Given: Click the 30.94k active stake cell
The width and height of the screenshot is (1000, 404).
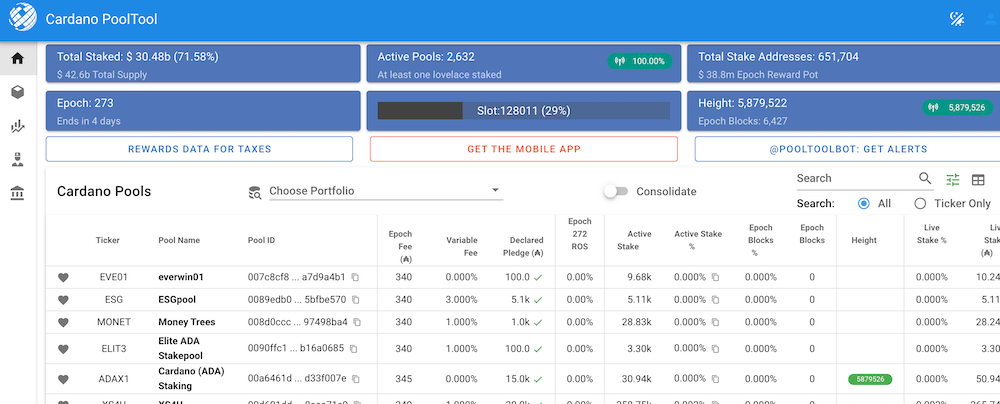Looking at the screenshot, I should 636,379.
